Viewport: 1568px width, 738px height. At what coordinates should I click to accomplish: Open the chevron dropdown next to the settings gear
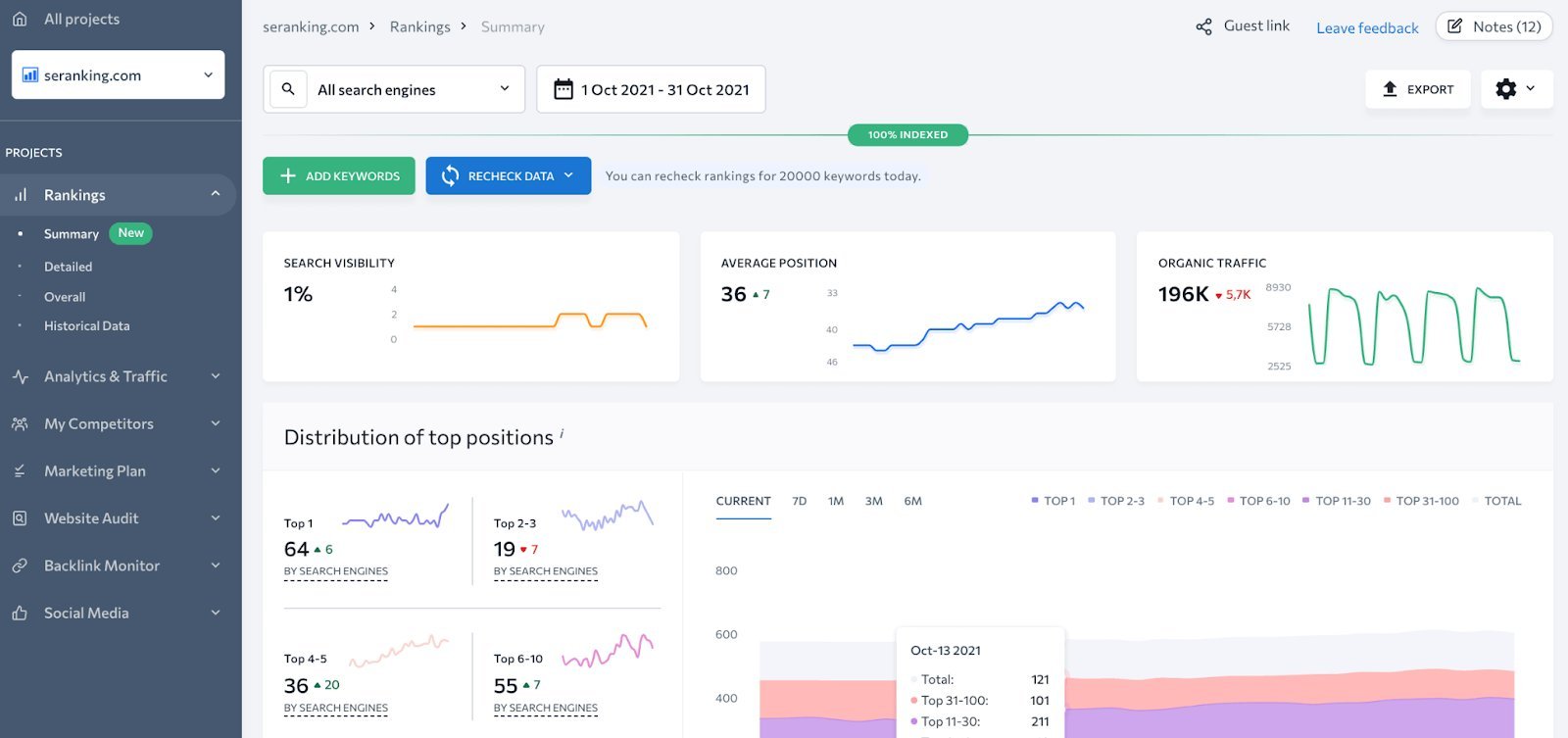pyautogui.click(x=1531, y=89)
